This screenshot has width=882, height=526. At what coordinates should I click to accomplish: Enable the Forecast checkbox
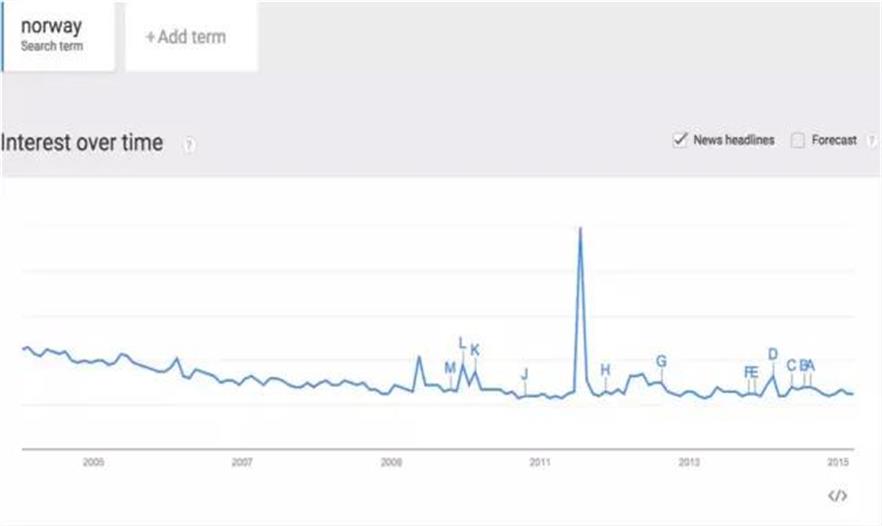pos(798,141)
